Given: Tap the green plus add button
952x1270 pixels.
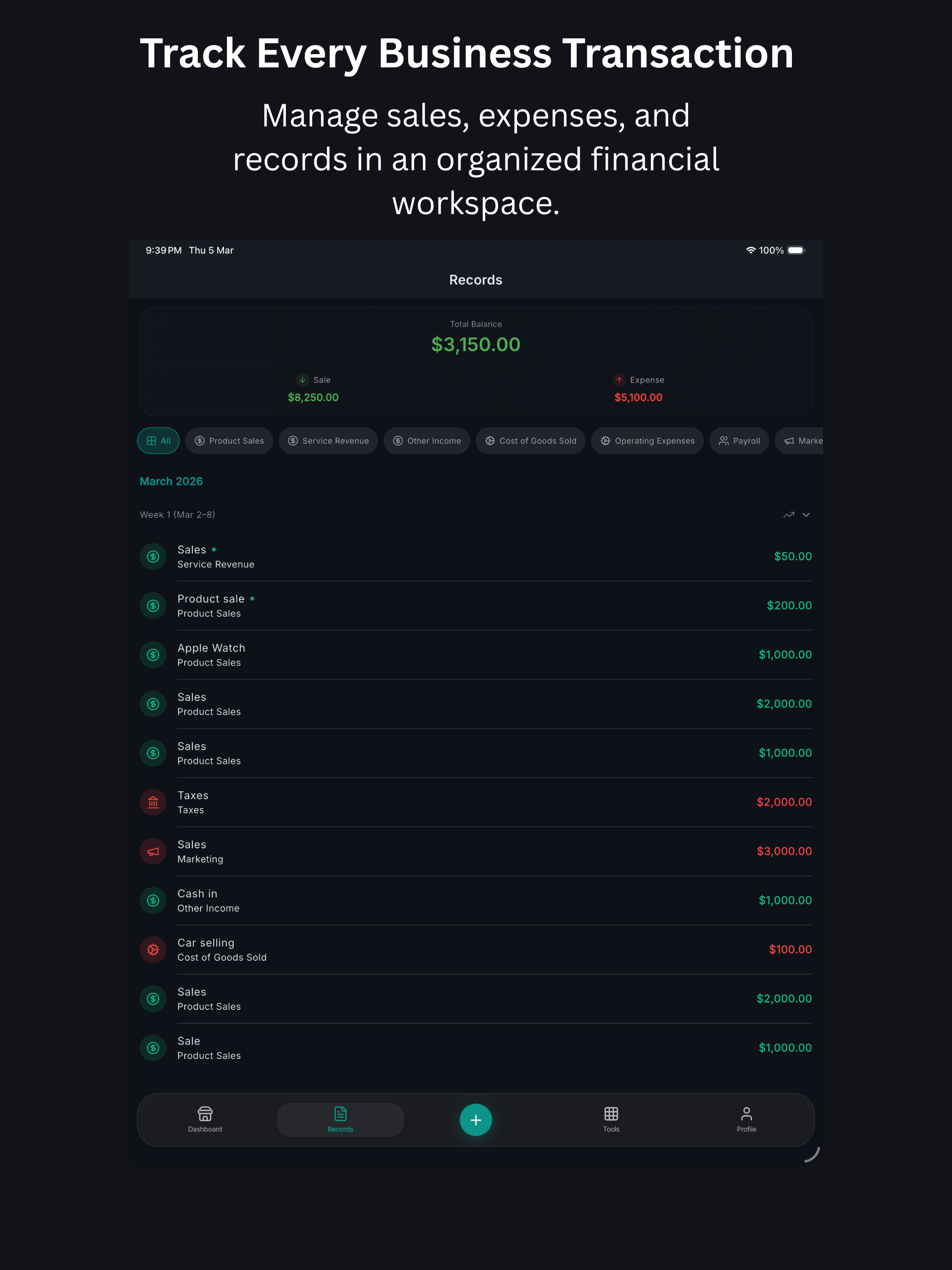Looking at the screenshot, I should (x=476, y=1120).
